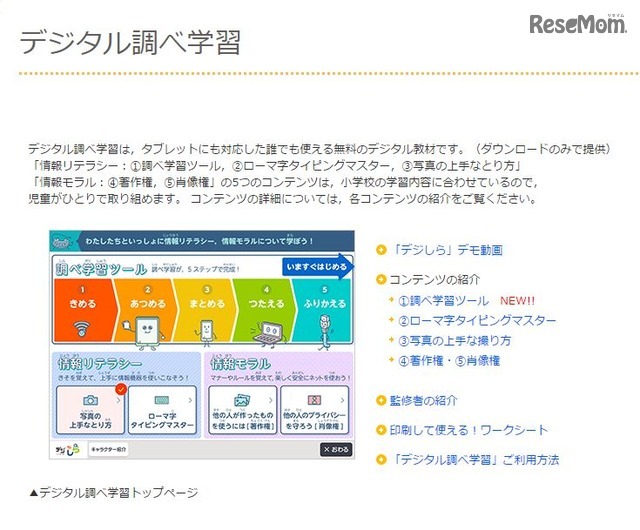This screenshot has width=640, height=530.
Task: Click chevron arrow on the 著作権 card
Action: point(270,400)
